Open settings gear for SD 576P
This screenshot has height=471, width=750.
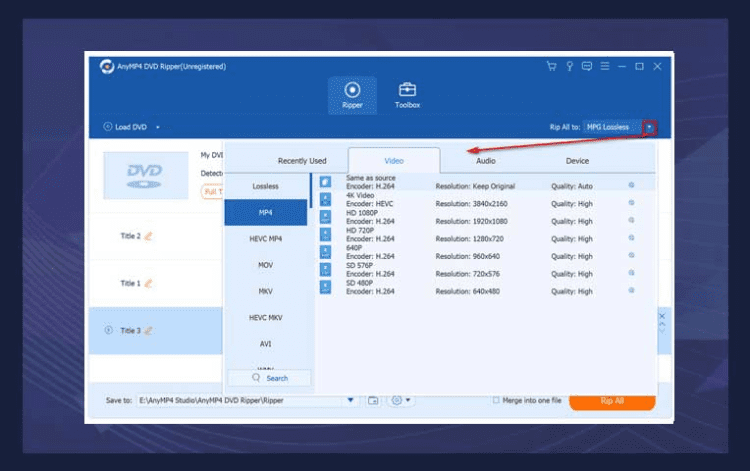tap(631, 273)
